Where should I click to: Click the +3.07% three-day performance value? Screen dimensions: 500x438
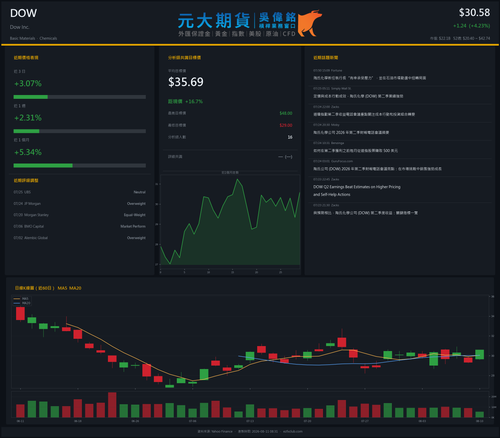tap(28, 83)
